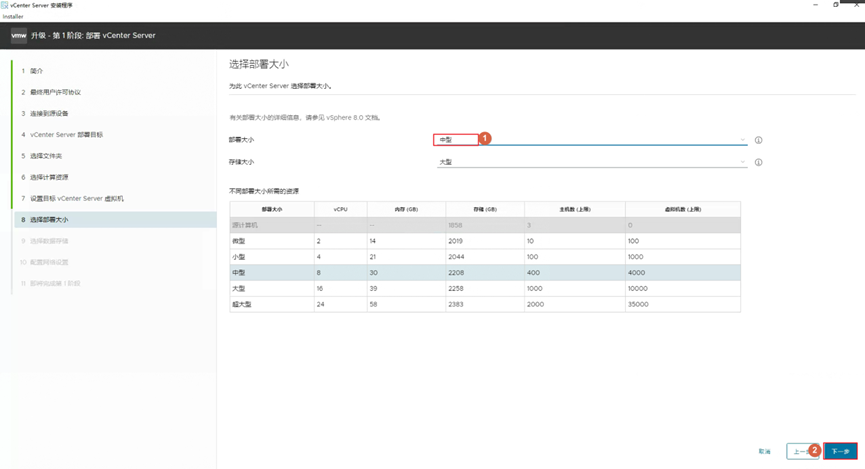Click memory value 39 in 大型 row
This screenshot has width=865, height=469.
click(x=373, y=289)
